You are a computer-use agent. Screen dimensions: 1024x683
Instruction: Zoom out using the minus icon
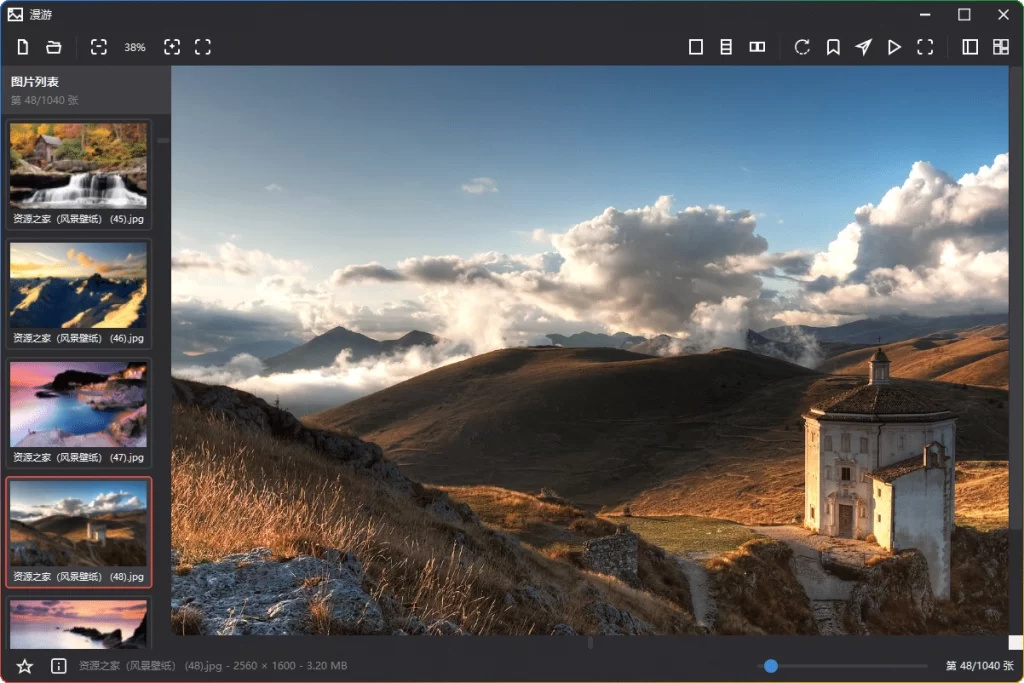pos(99,46)
